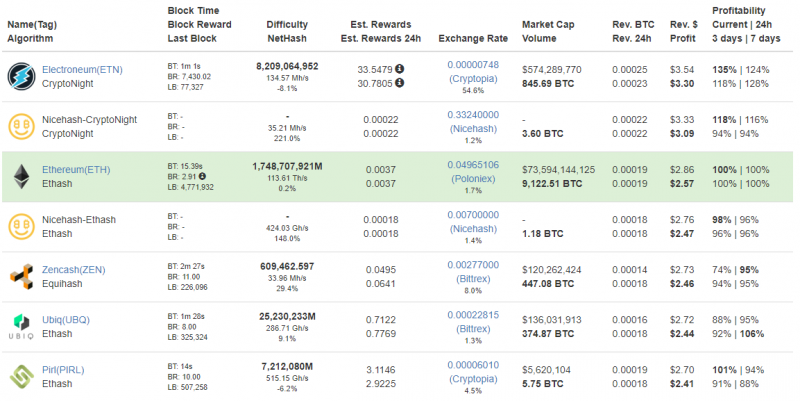The width and height of the screenshot is (800, 401).
Task: Click the Difficulty NetHash column header
Action: point(293,30)
